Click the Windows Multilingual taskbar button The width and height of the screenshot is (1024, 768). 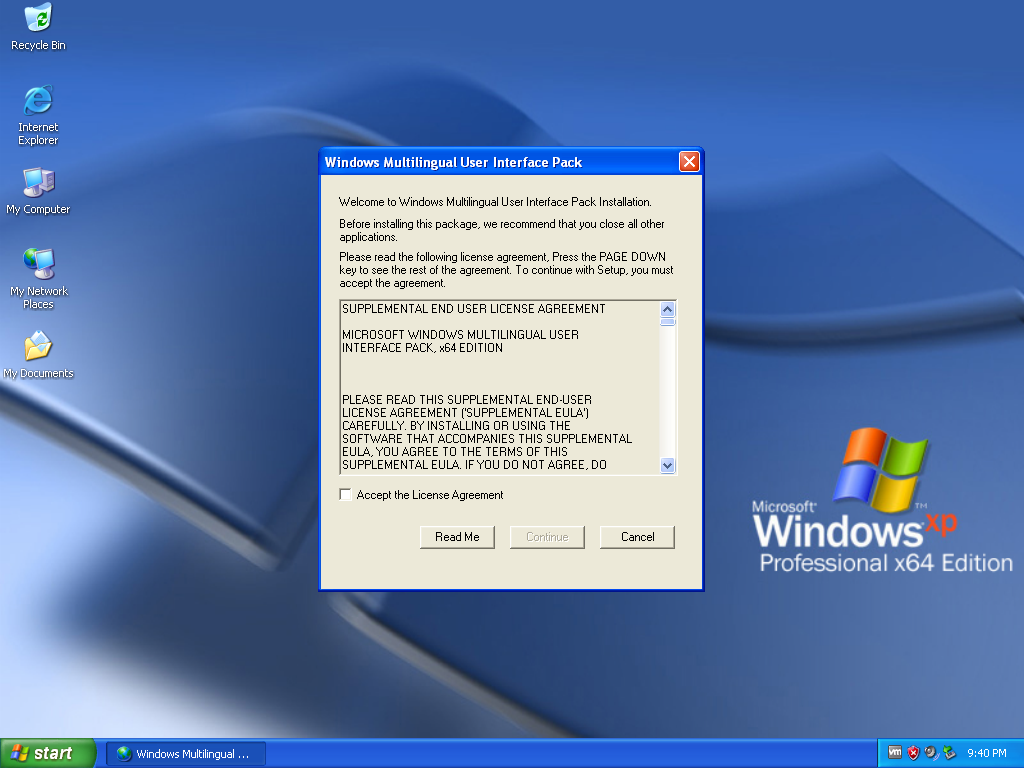tap(185, 754)
